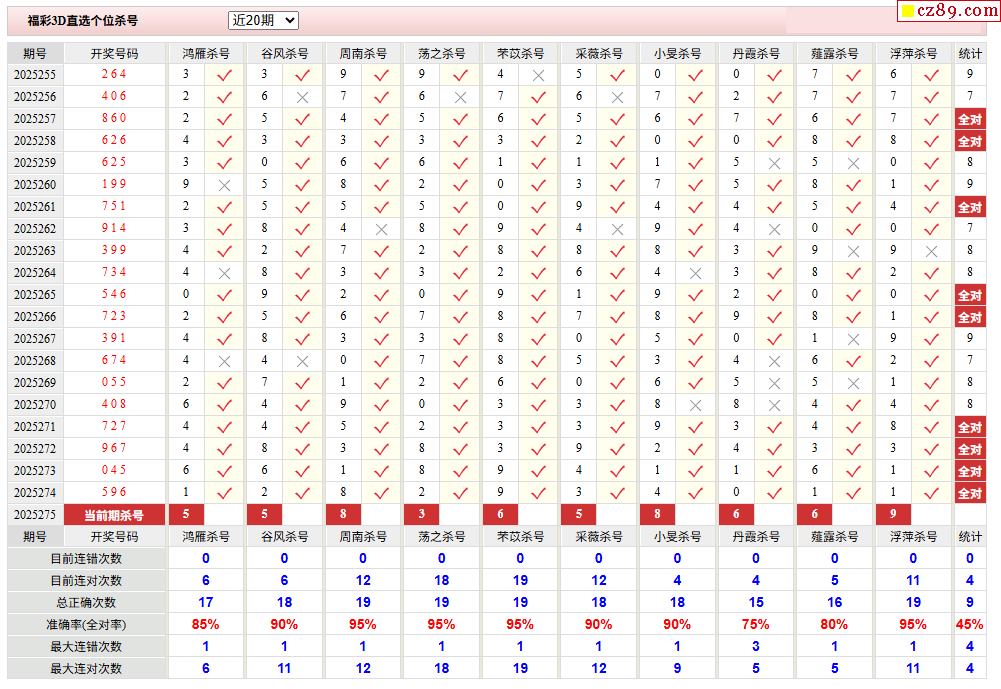This screenshot has height=689, width=1001.
Task: Click the 全对 badge in row 2025257
Action: tap(969, 119)
